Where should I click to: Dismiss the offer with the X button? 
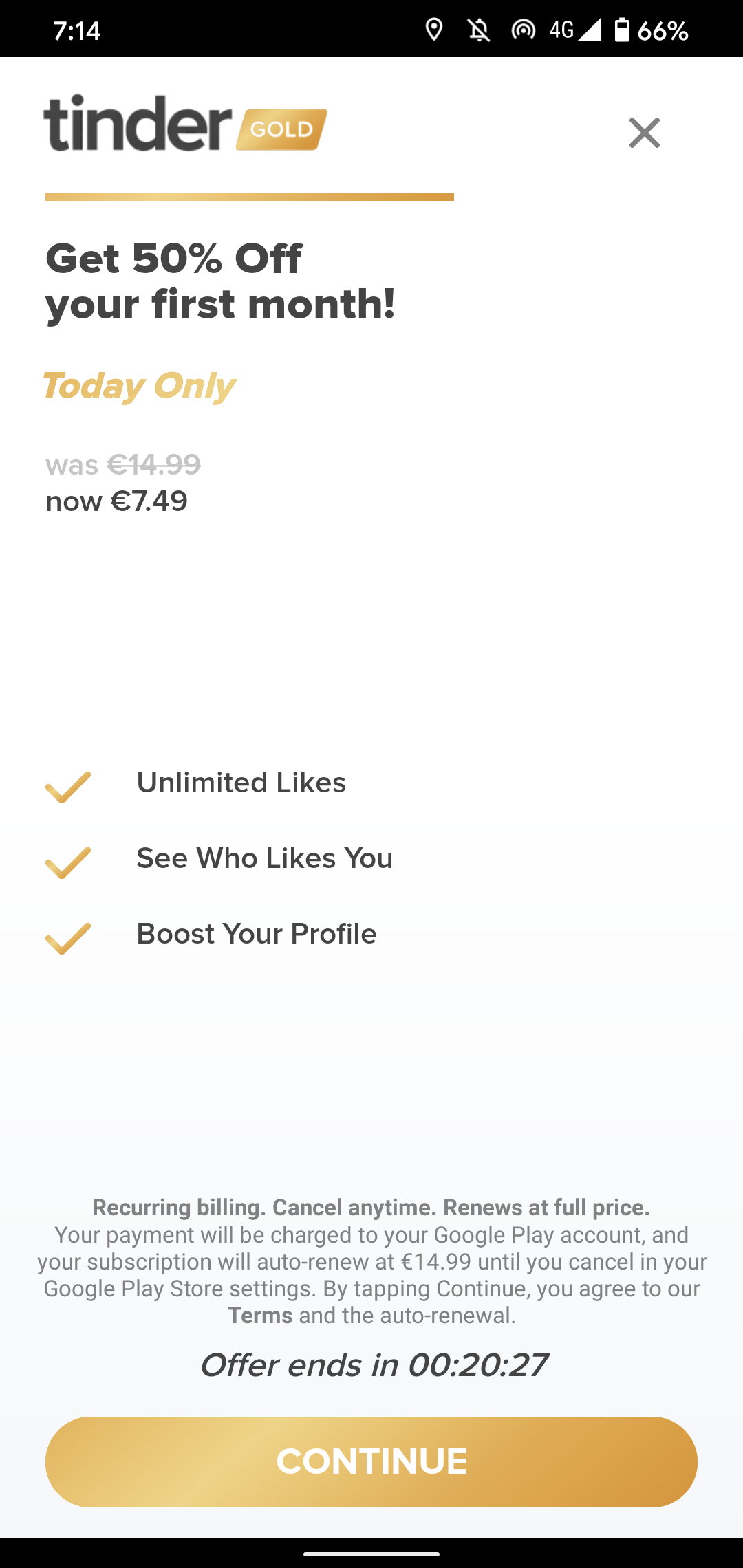click(645, 133)
